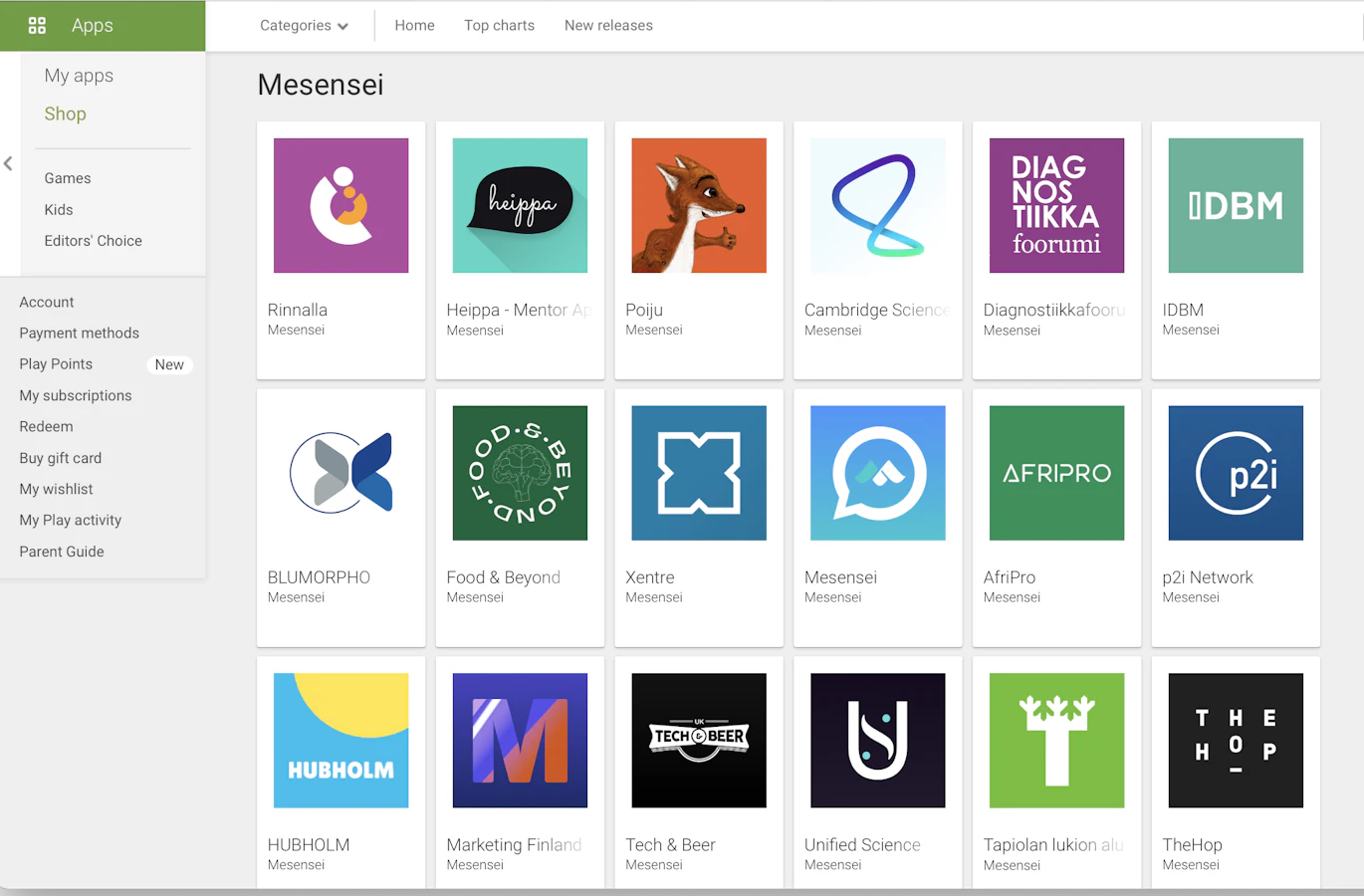
Task: Expand the Categories dropdown
Action: coord(304,26)
